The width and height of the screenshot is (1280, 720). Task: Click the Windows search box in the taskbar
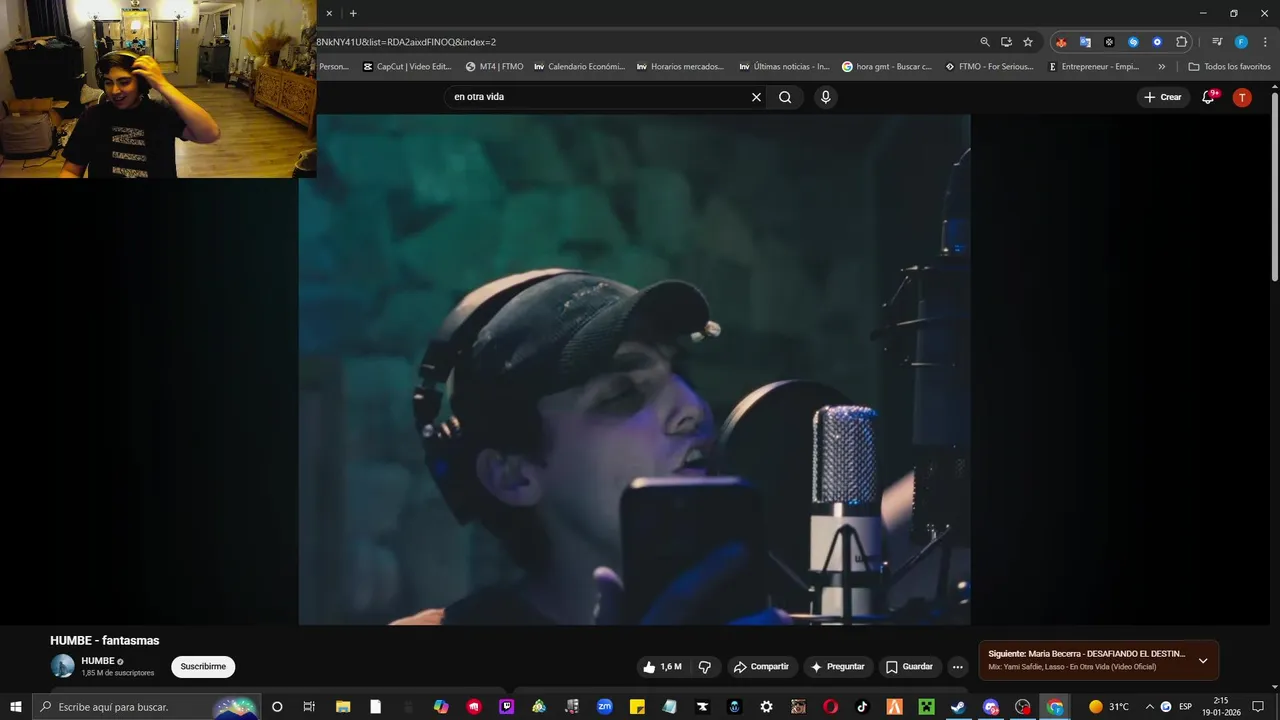point(145,707)
